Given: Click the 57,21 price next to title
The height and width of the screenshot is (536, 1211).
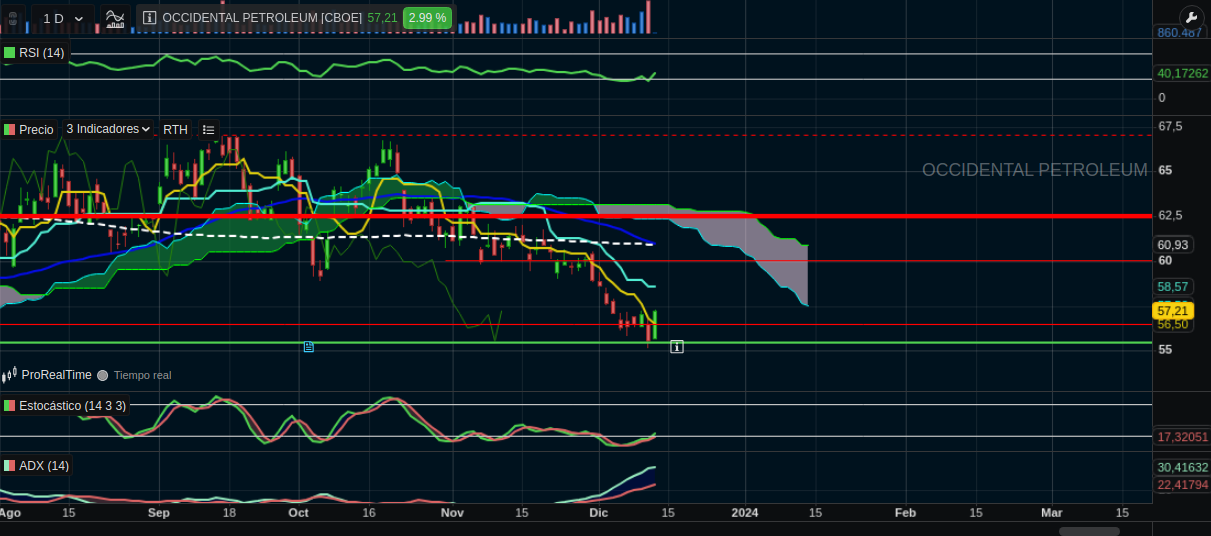Looking at the screenshot, I should coord(381,18).
